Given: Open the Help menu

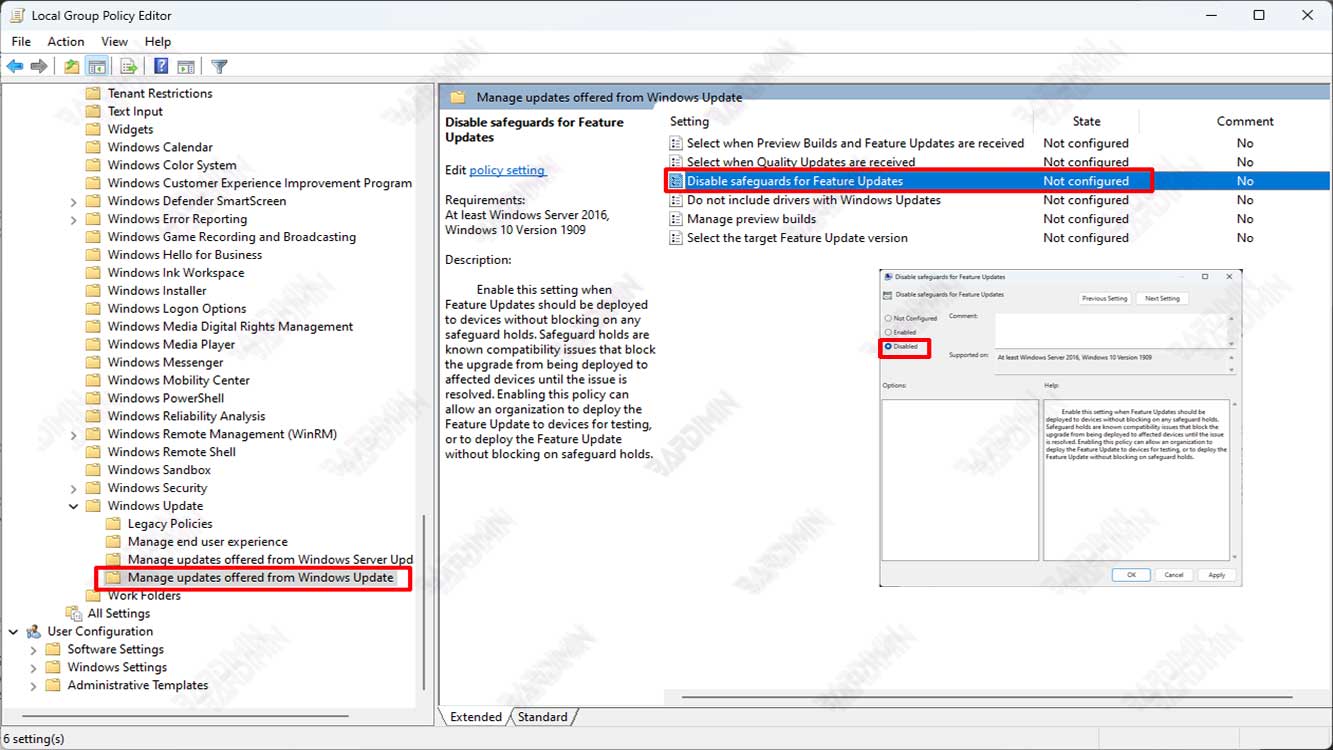Looking at the screenshot, I should click(158, 41).
